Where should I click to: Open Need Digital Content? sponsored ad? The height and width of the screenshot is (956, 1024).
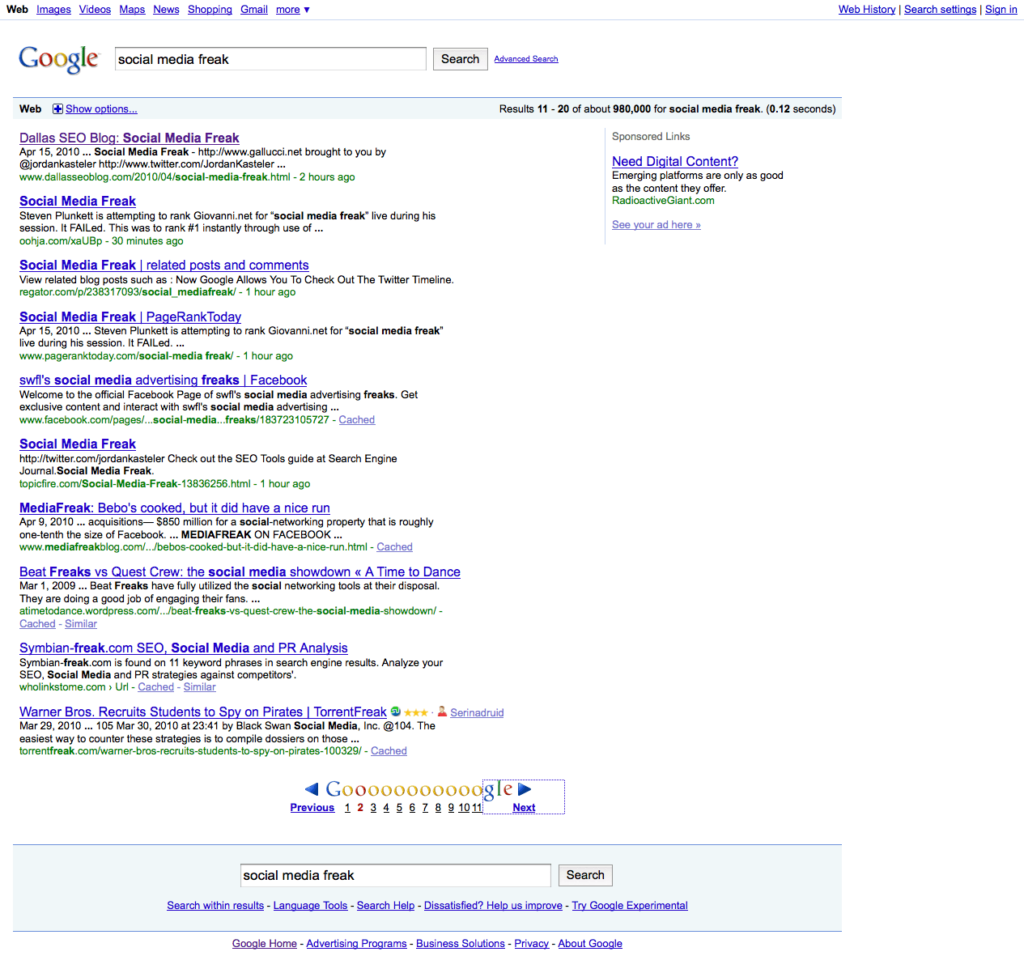[x=675, y=161]
